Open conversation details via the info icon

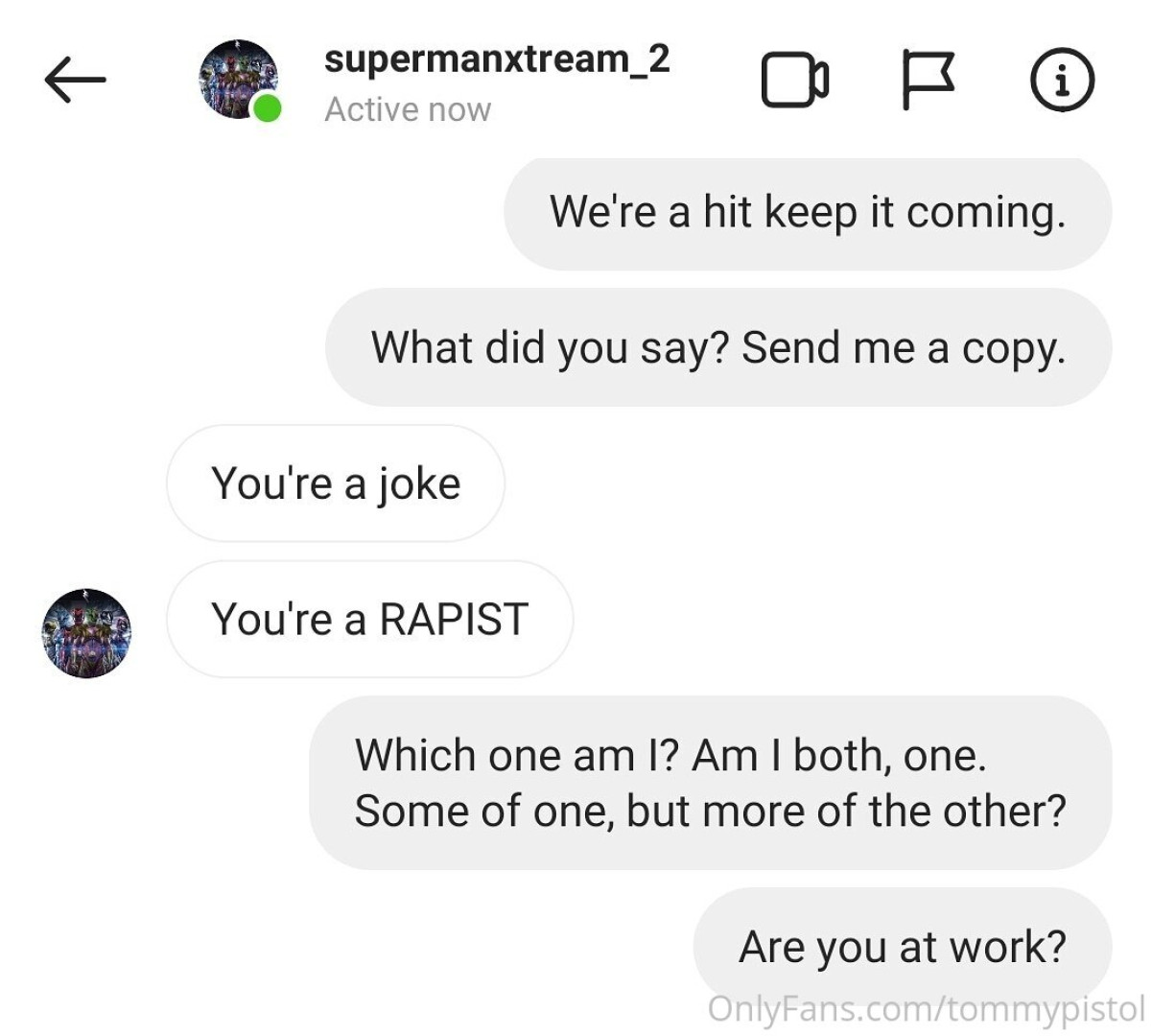[x=1061, y=81]
